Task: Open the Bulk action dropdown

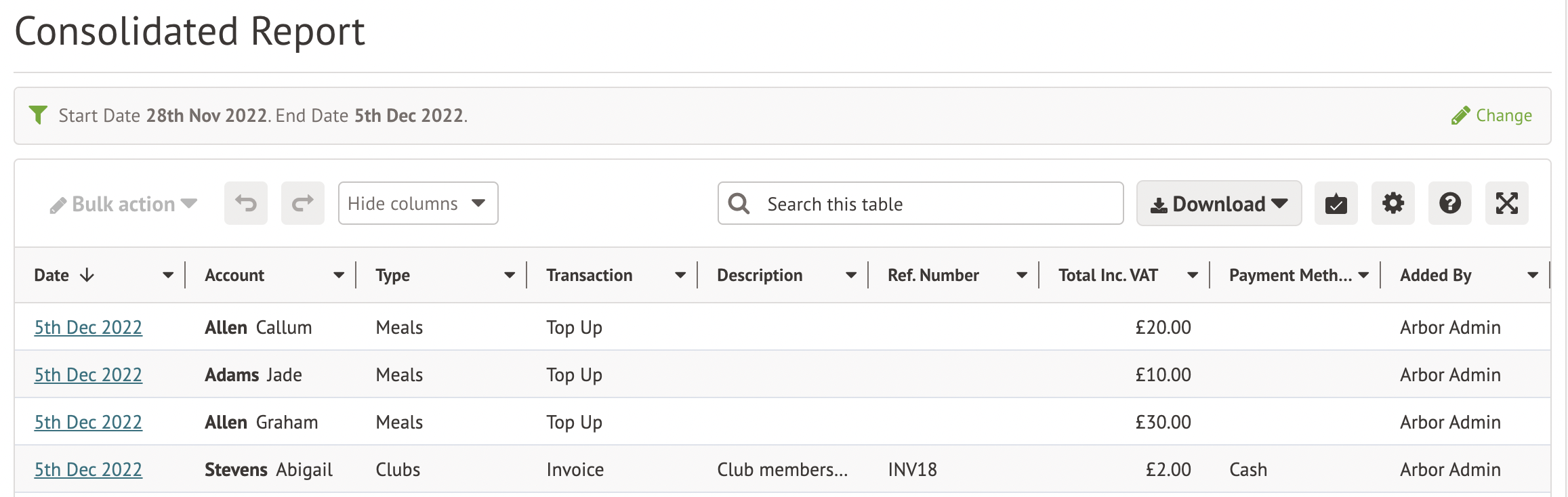Action: [x=123, y=204]
